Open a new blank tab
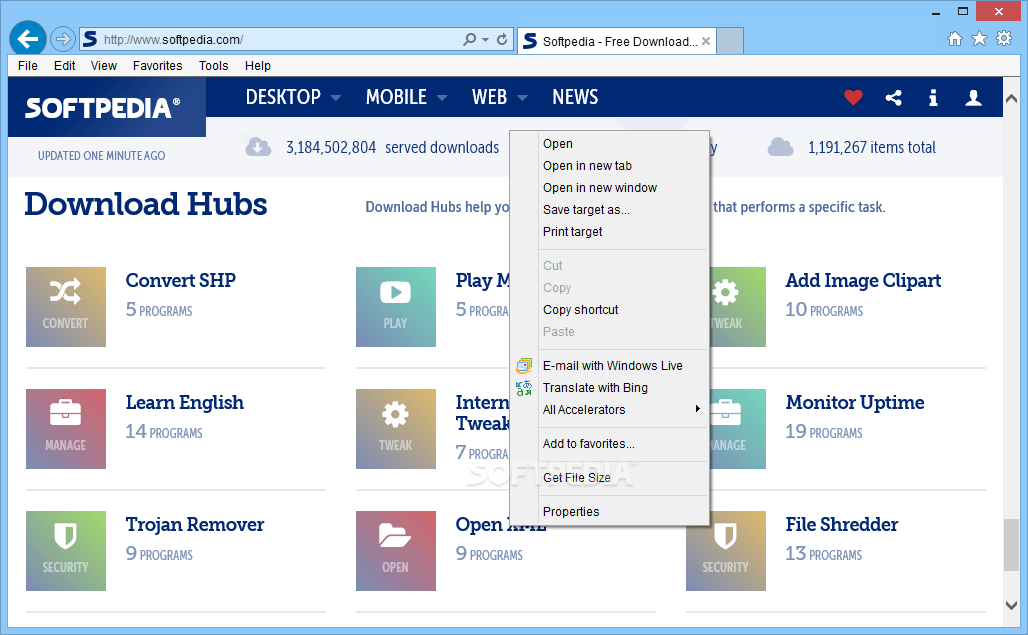1028x635 pixels. pos(730,41)
